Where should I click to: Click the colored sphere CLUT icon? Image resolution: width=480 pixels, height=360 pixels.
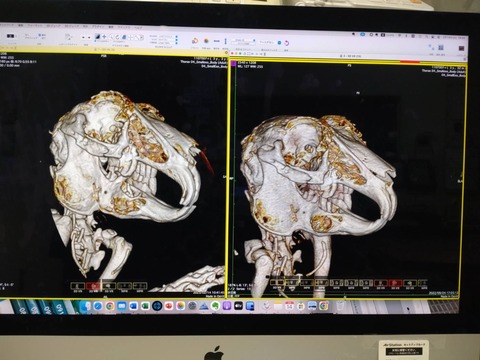point(206,41)
